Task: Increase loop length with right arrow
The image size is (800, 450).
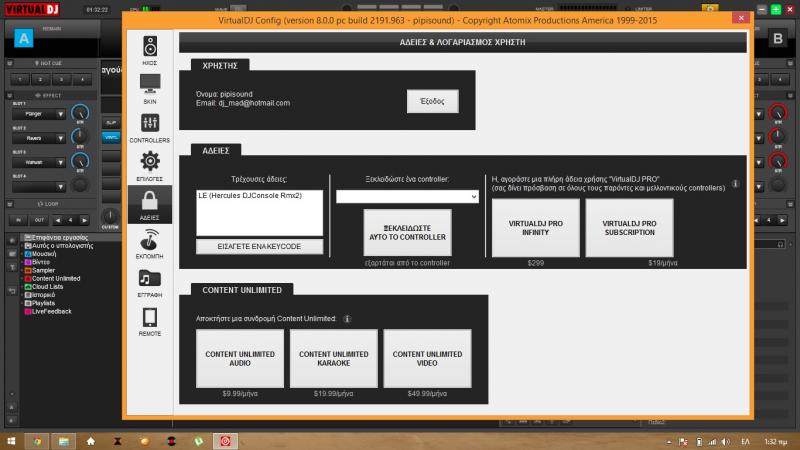Action: pos(84,220)
